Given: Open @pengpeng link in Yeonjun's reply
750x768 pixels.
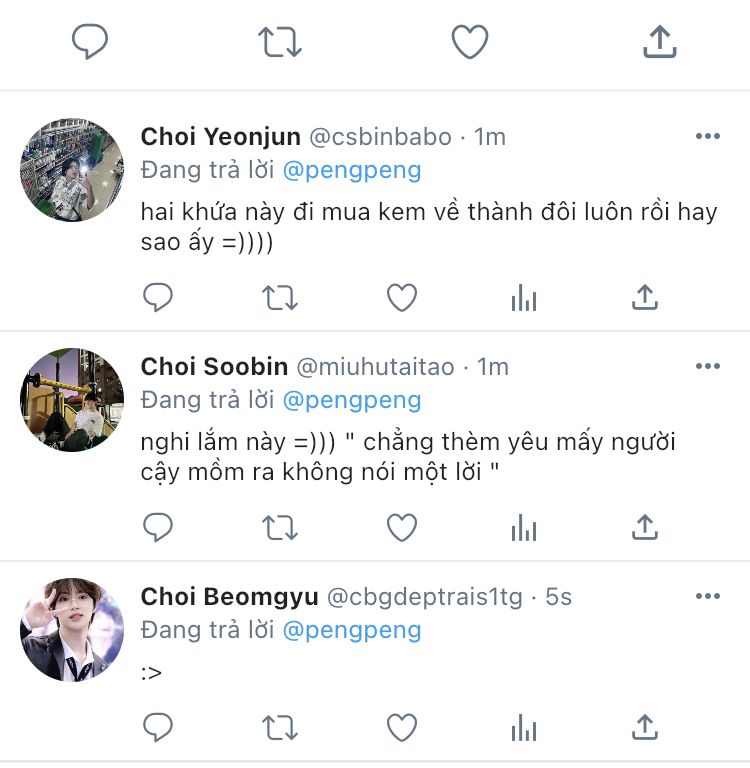Looking at the screenshot, I should 352,170.
